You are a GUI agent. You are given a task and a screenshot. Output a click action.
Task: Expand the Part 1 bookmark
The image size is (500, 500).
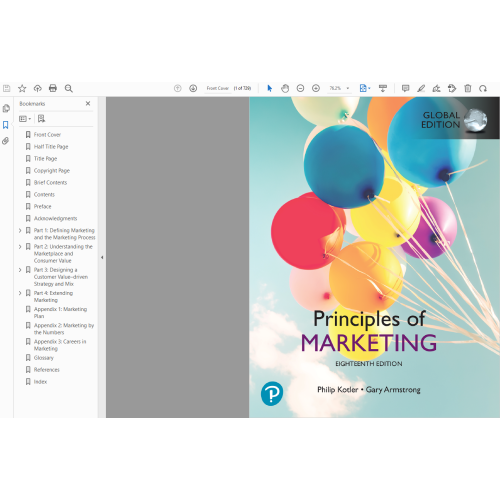[20, 230]
